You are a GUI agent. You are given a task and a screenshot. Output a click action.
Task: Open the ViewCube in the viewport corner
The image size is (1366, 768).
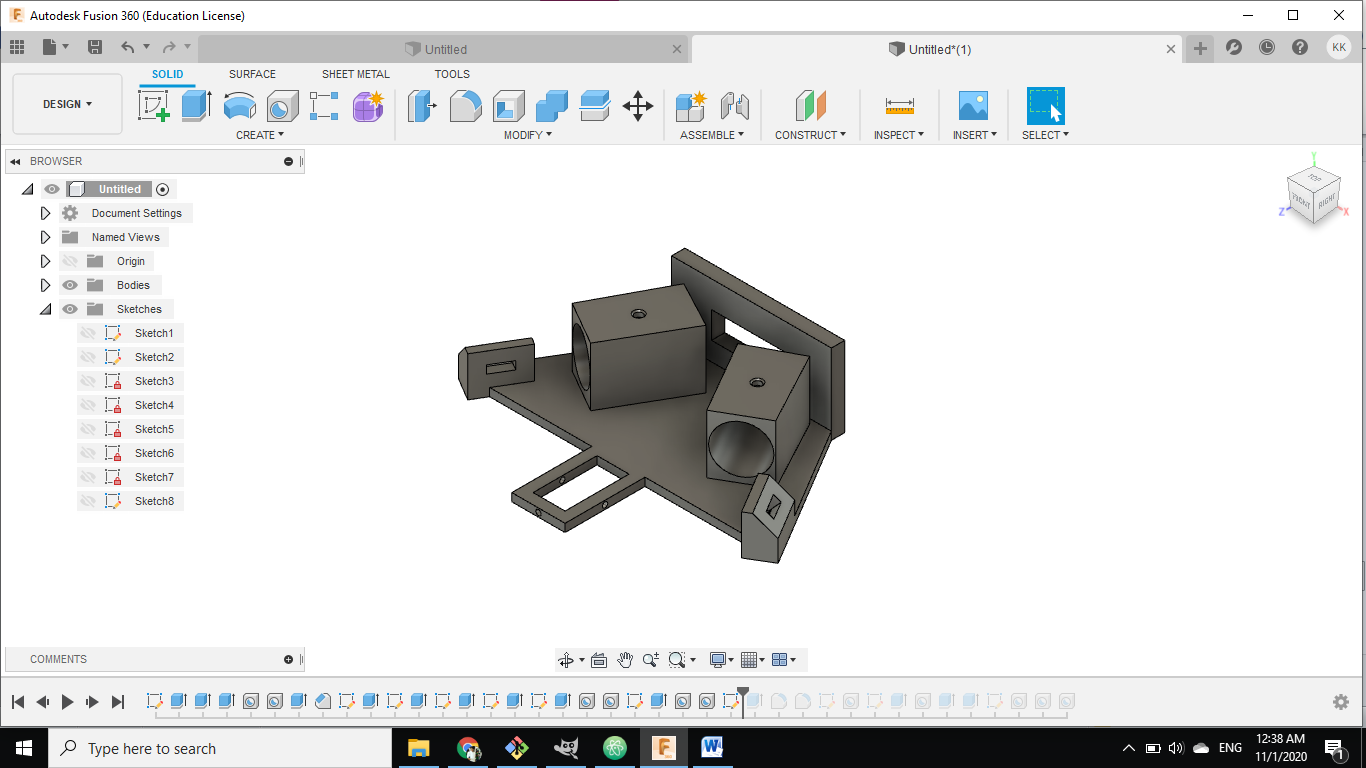(x=1313, y=193)
